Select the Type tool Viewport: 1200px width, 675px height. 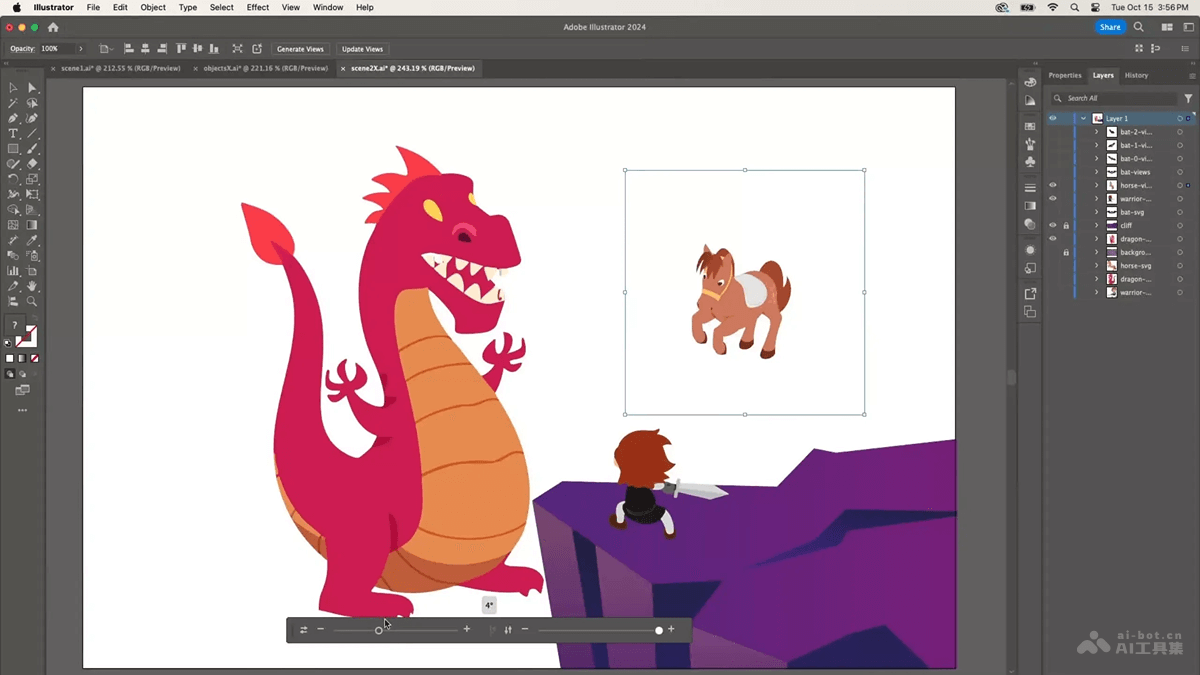(12, 133)
